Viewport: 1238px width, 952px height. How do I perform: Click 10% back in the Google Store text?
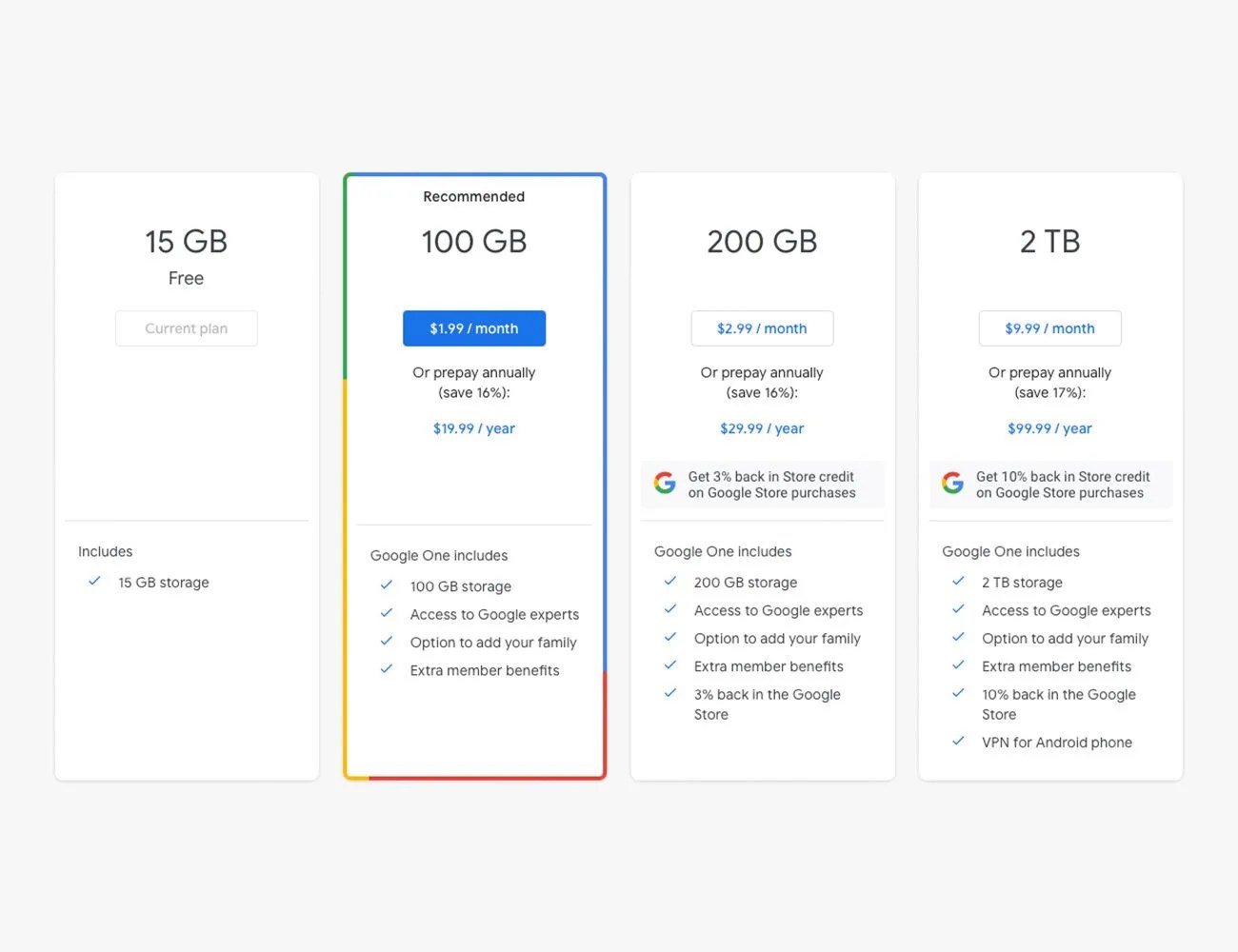pyautogui.click(x=1059, y=704)
